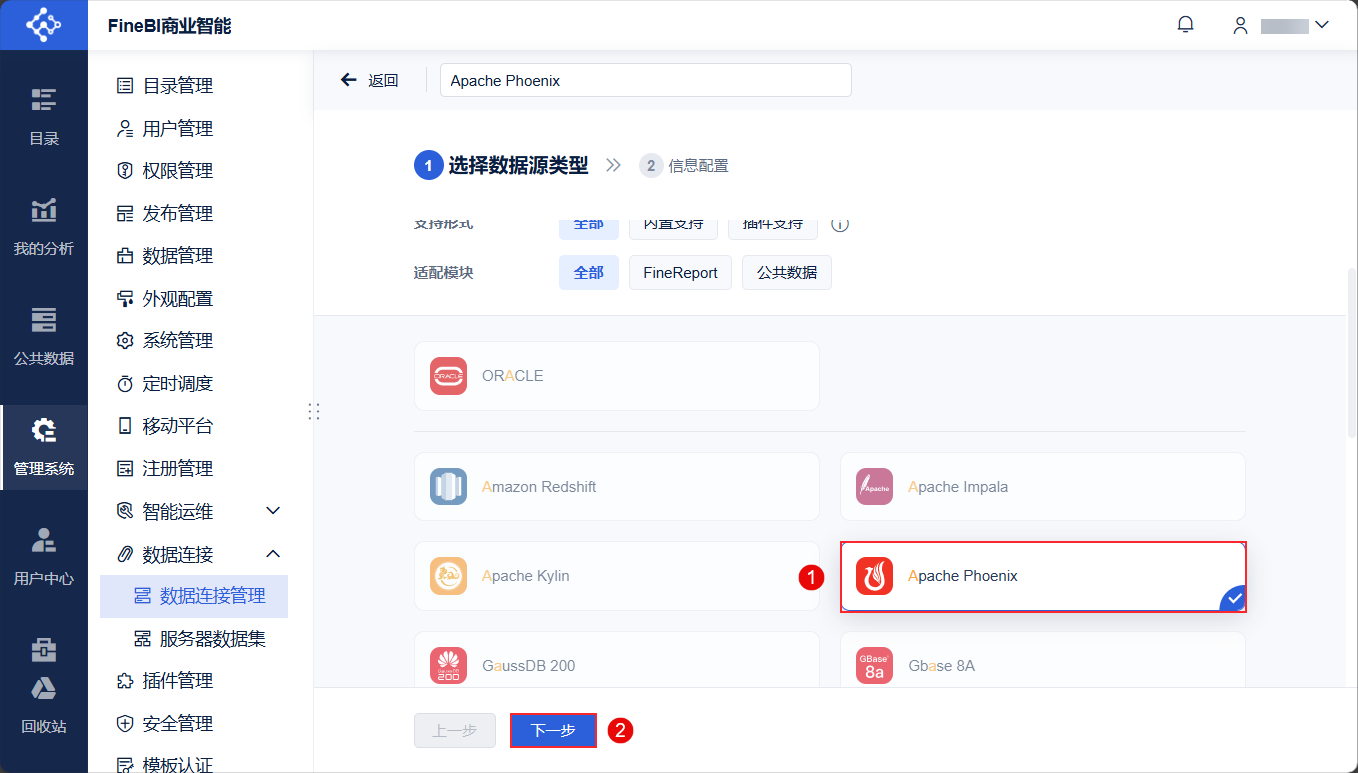Click the 系统管理 gear icon
Image resolution: width=1358 pixels, height=773 pixels.
tap(125, 341)
